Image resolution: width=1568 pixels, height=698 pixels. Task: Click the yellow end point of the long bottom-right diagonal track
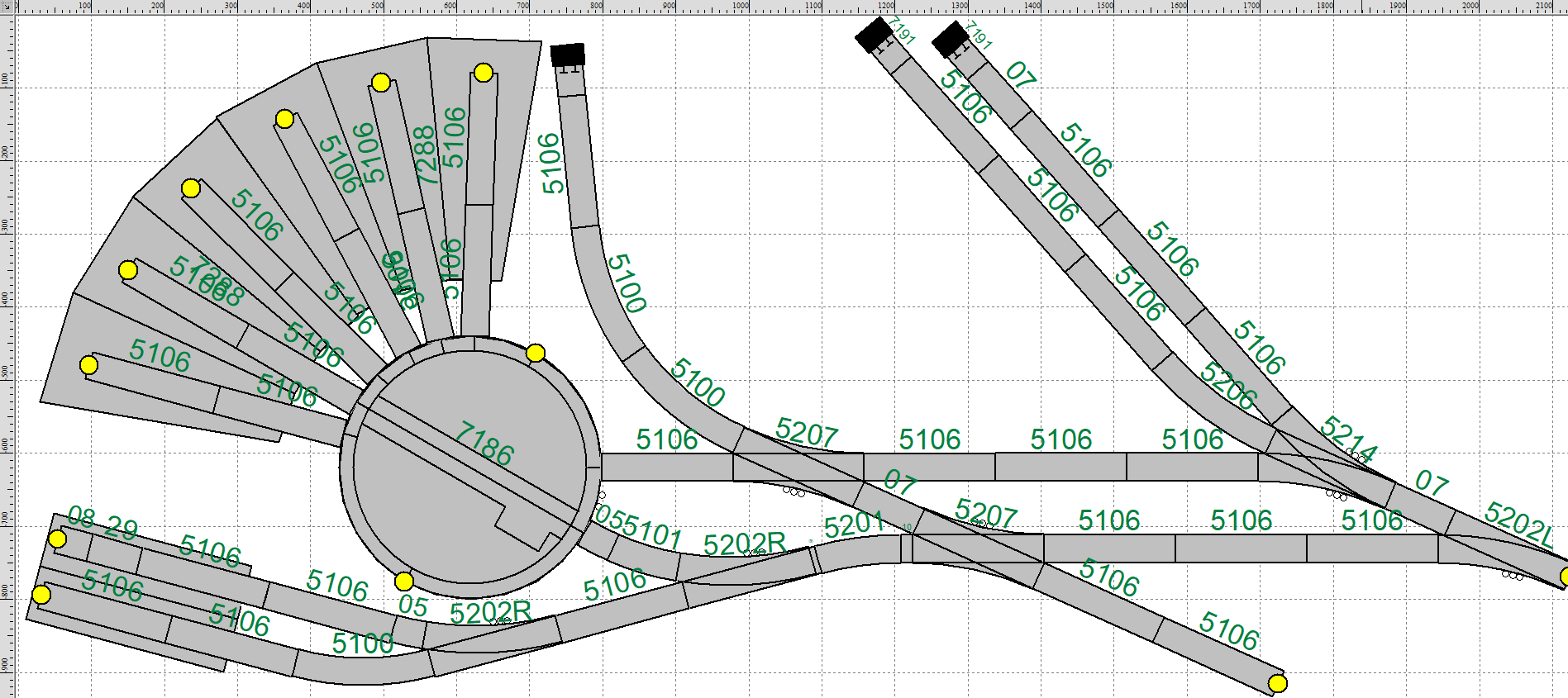1278,683
